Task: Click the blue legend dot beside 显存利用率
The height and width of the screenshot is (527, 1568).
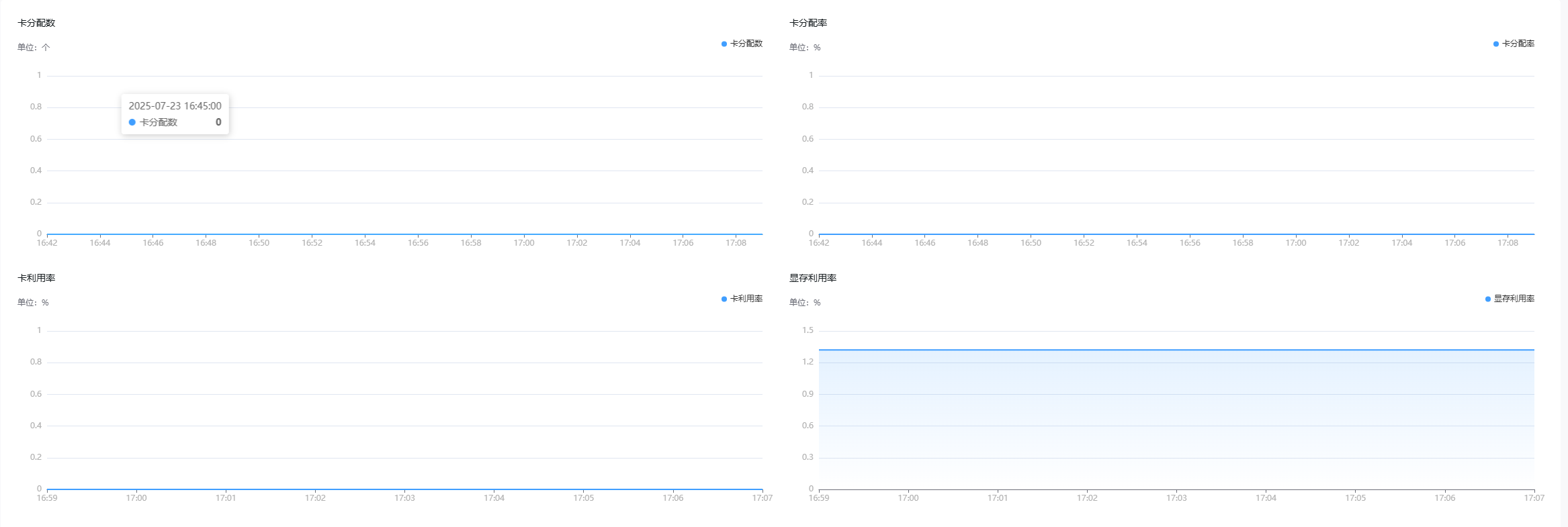Action: click(x=1488, y=299)
